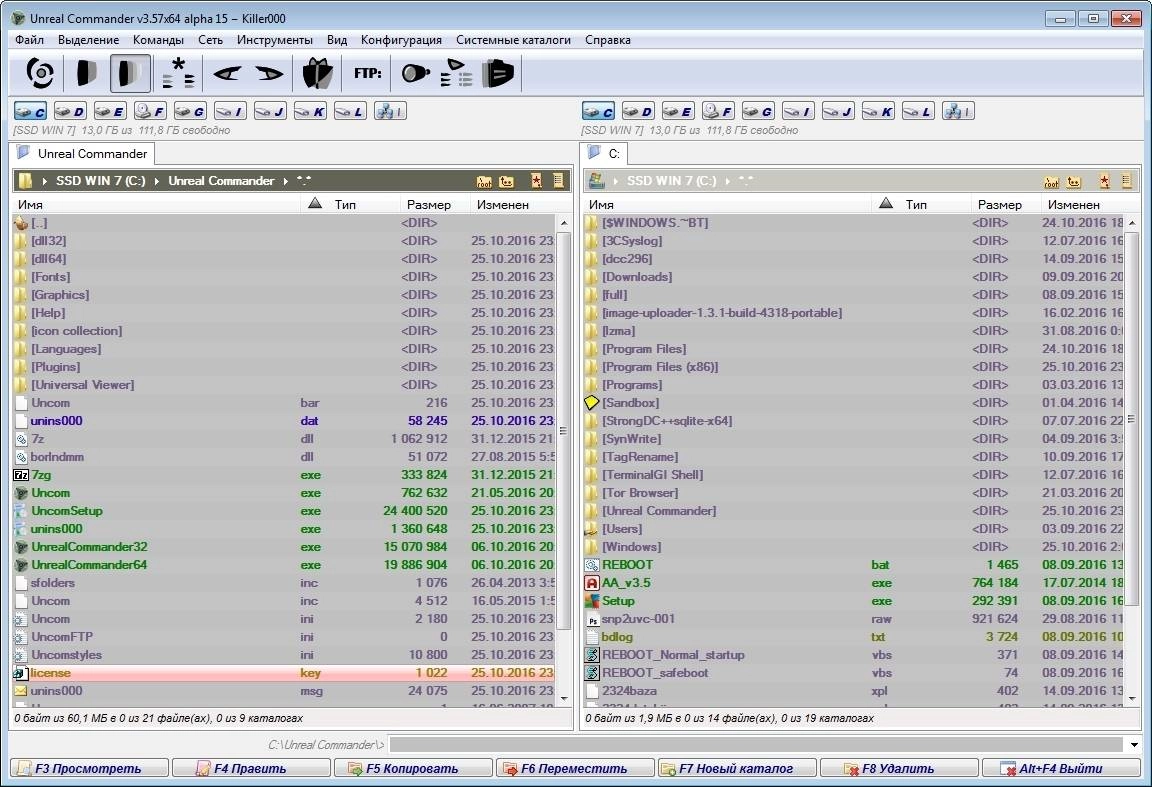
Task: Open the Системные каталоги menu
Action: click(x=513, y=40)
